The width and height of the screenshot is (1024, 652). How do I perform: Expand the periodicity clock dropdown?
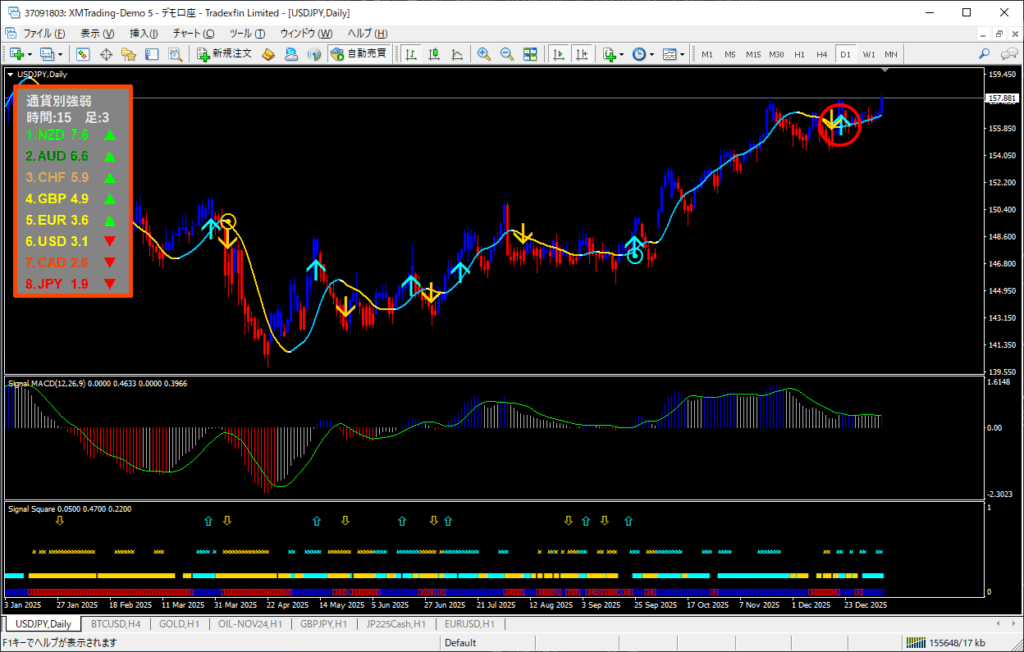point(652,54)
